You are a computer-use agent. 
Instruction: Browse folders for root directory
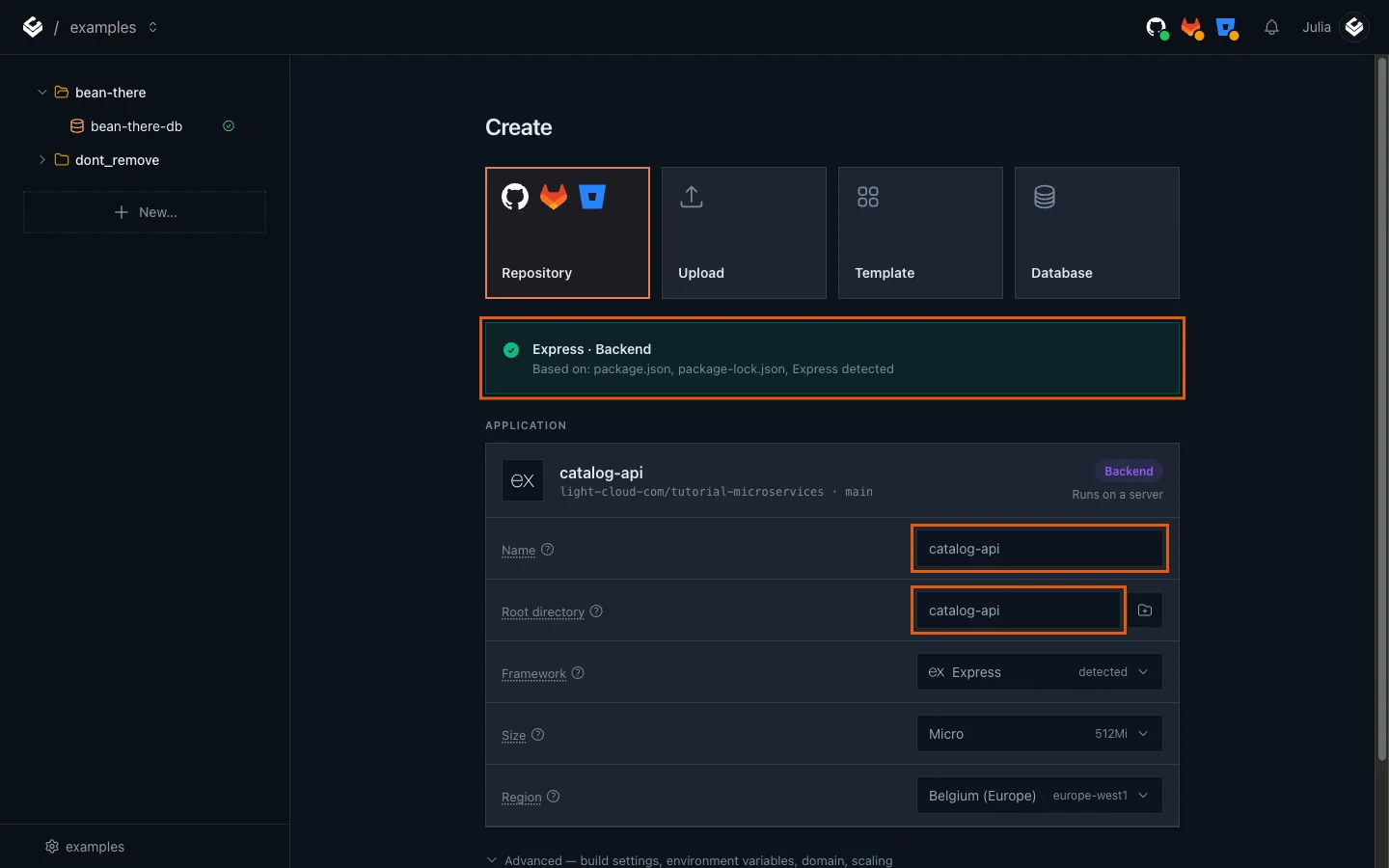click(1145, 610)
